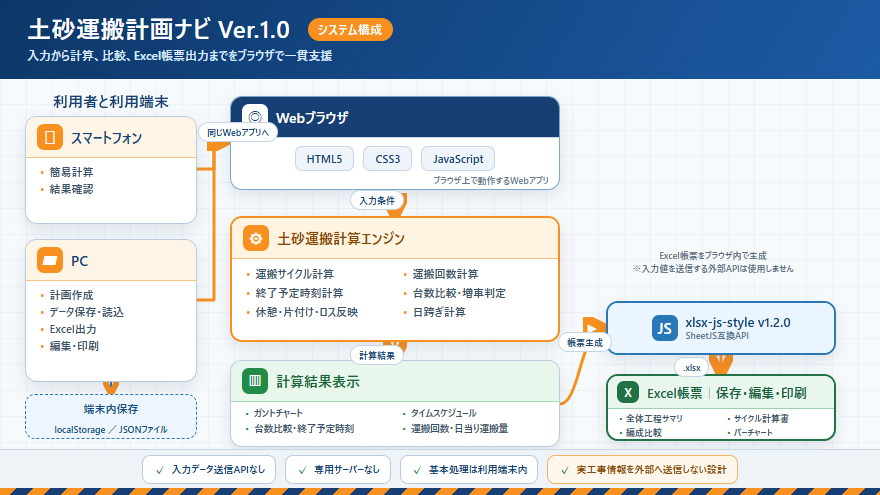
Task: Click the 帳票生成 flow label
Action: (x=585, y=342)
